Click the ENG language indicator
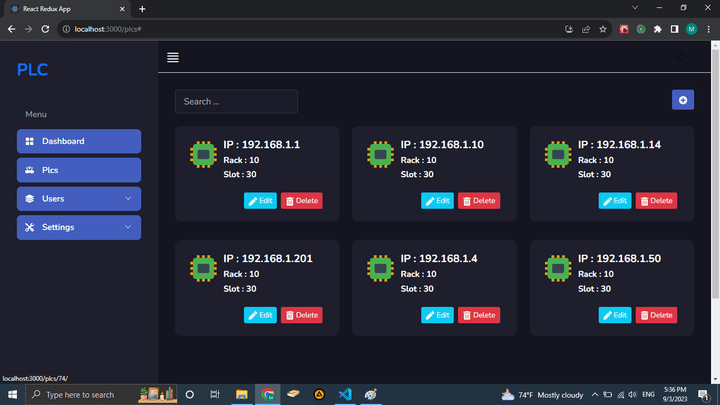The height and width of the screenshot is (405, 720). (x=648, y=394)
